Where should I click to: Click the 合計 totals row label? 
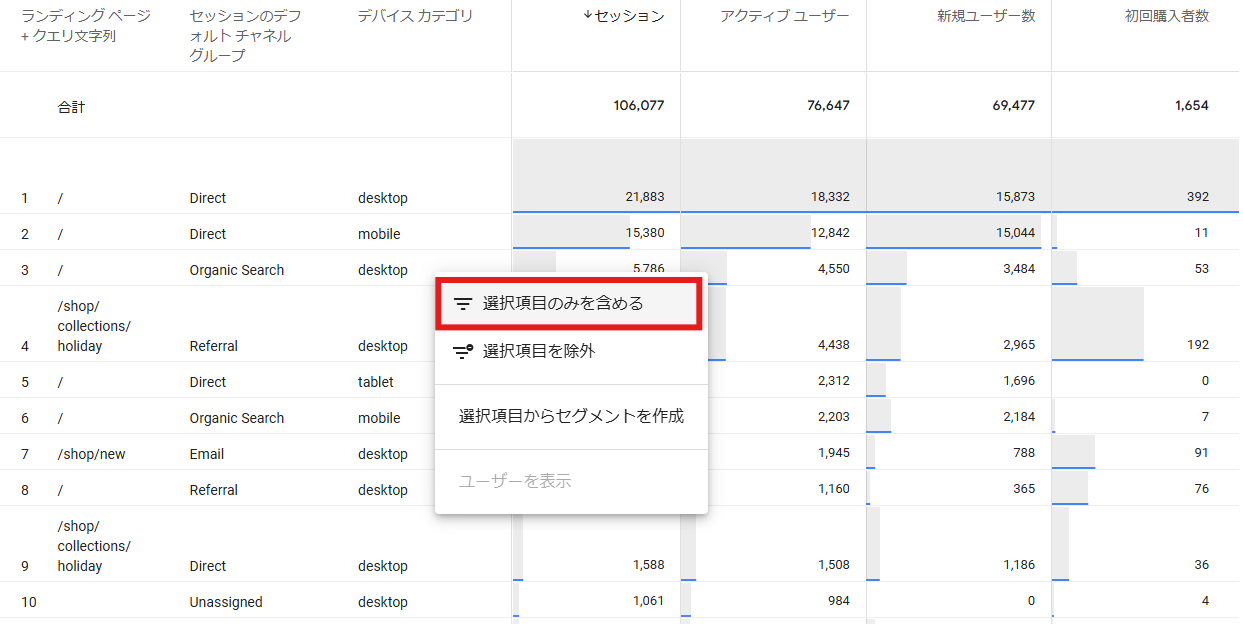[x=71, y=106]
